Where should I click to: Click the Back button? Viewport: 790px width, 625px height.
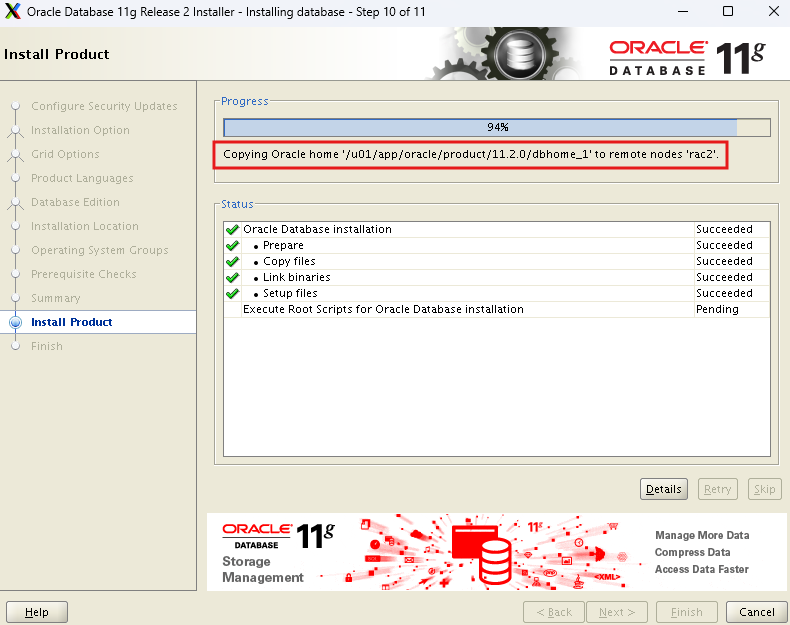554,612
